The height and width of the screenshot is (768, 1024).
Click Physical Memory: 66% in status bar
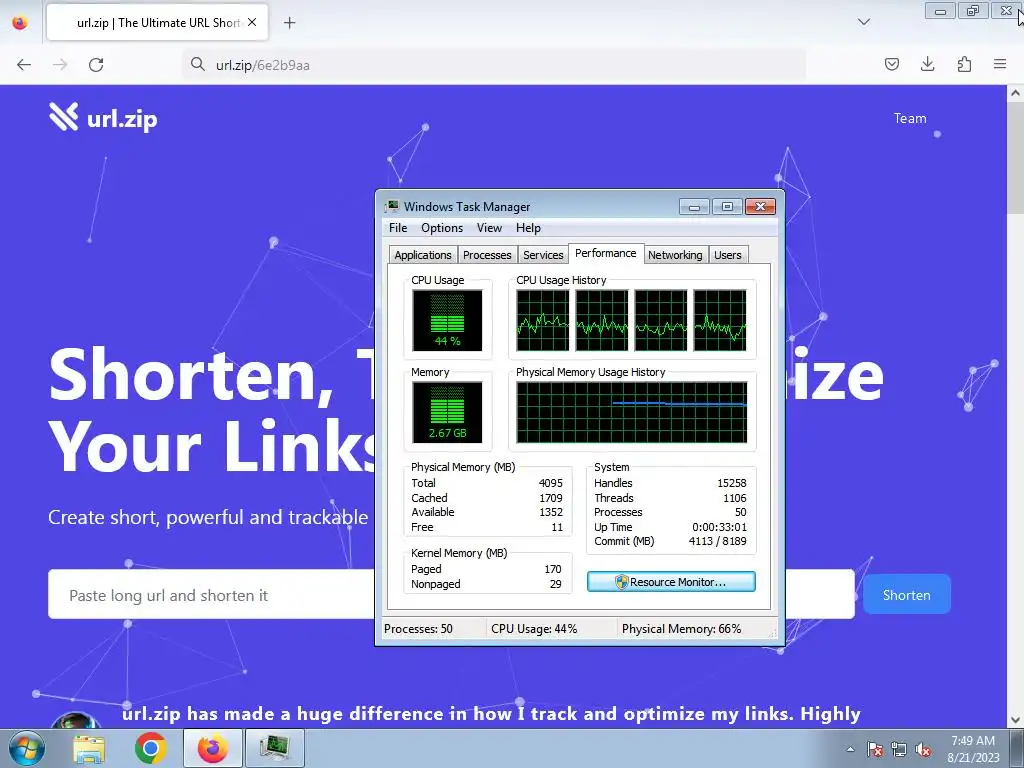(681, 629)
